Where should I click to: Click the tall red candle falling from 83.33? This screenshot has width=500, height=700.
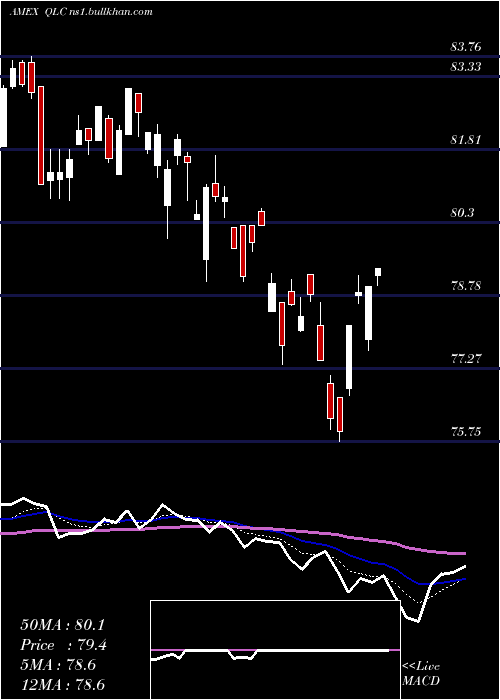tap(41, 135)
